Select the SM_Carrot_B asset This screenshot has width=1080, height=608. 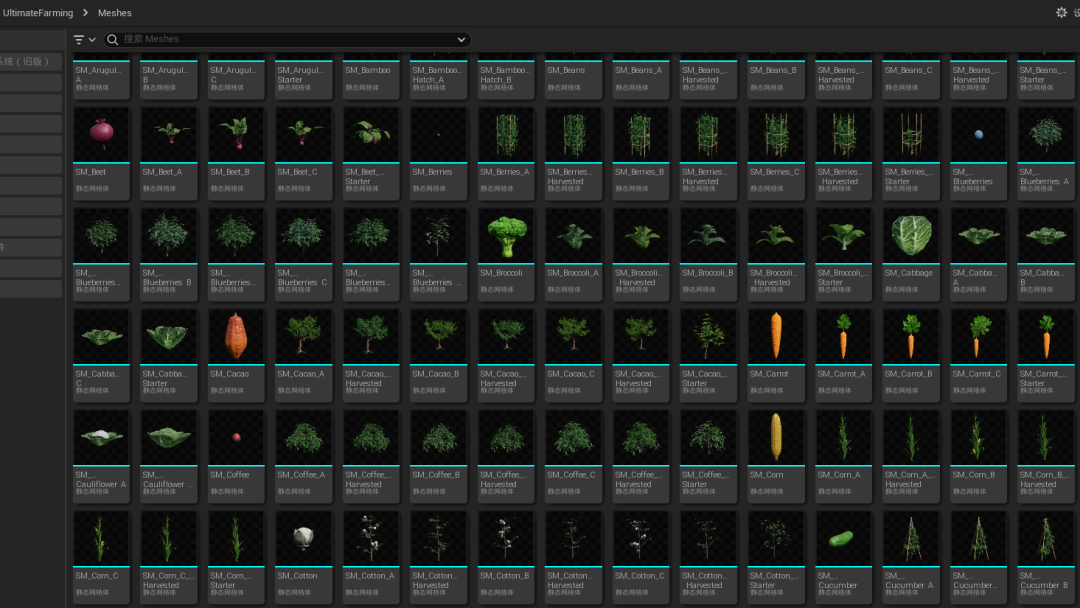pos(911,355)
